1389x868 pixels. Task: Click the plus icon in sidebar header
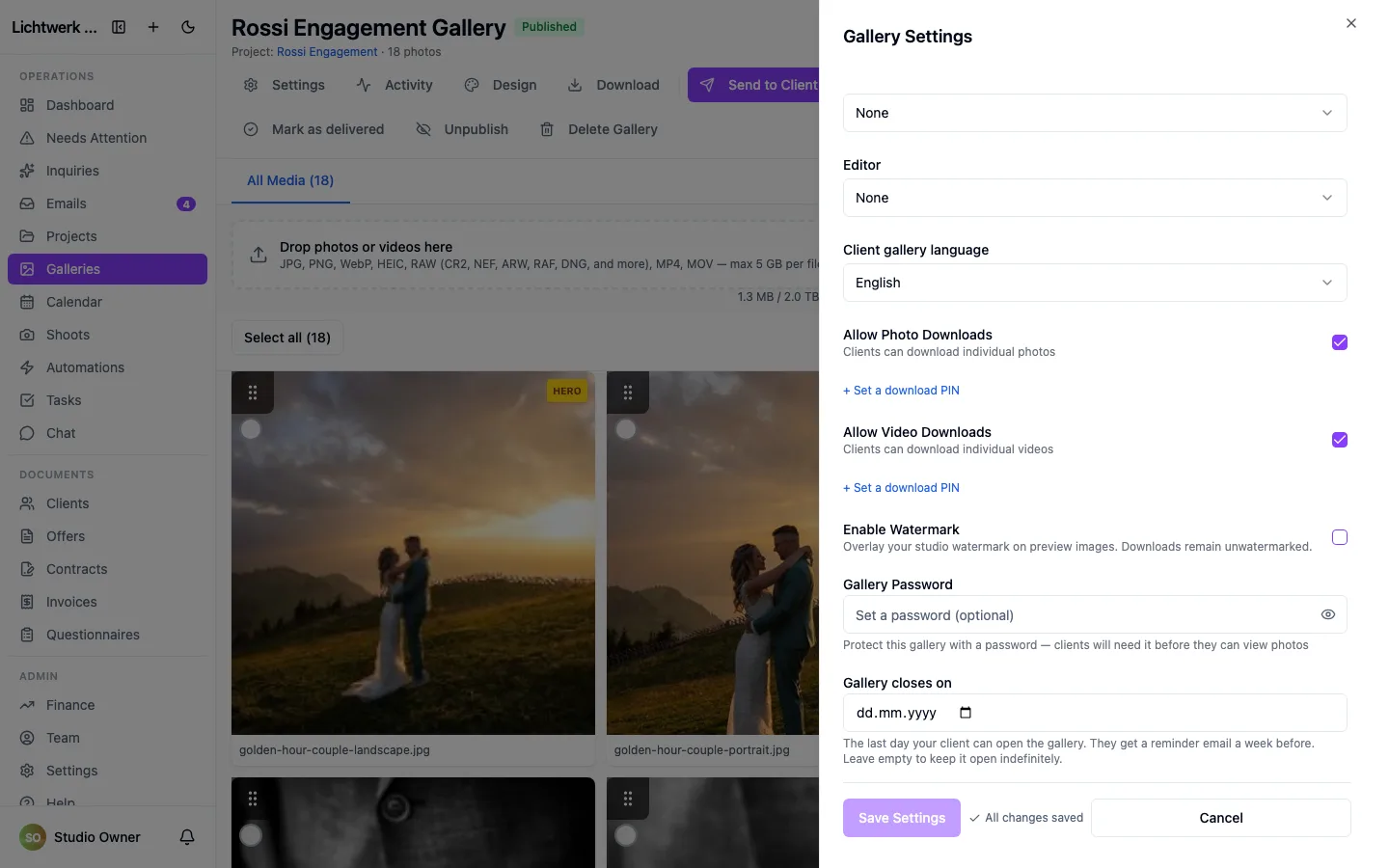pyautogui.click(x=153, y=27)
